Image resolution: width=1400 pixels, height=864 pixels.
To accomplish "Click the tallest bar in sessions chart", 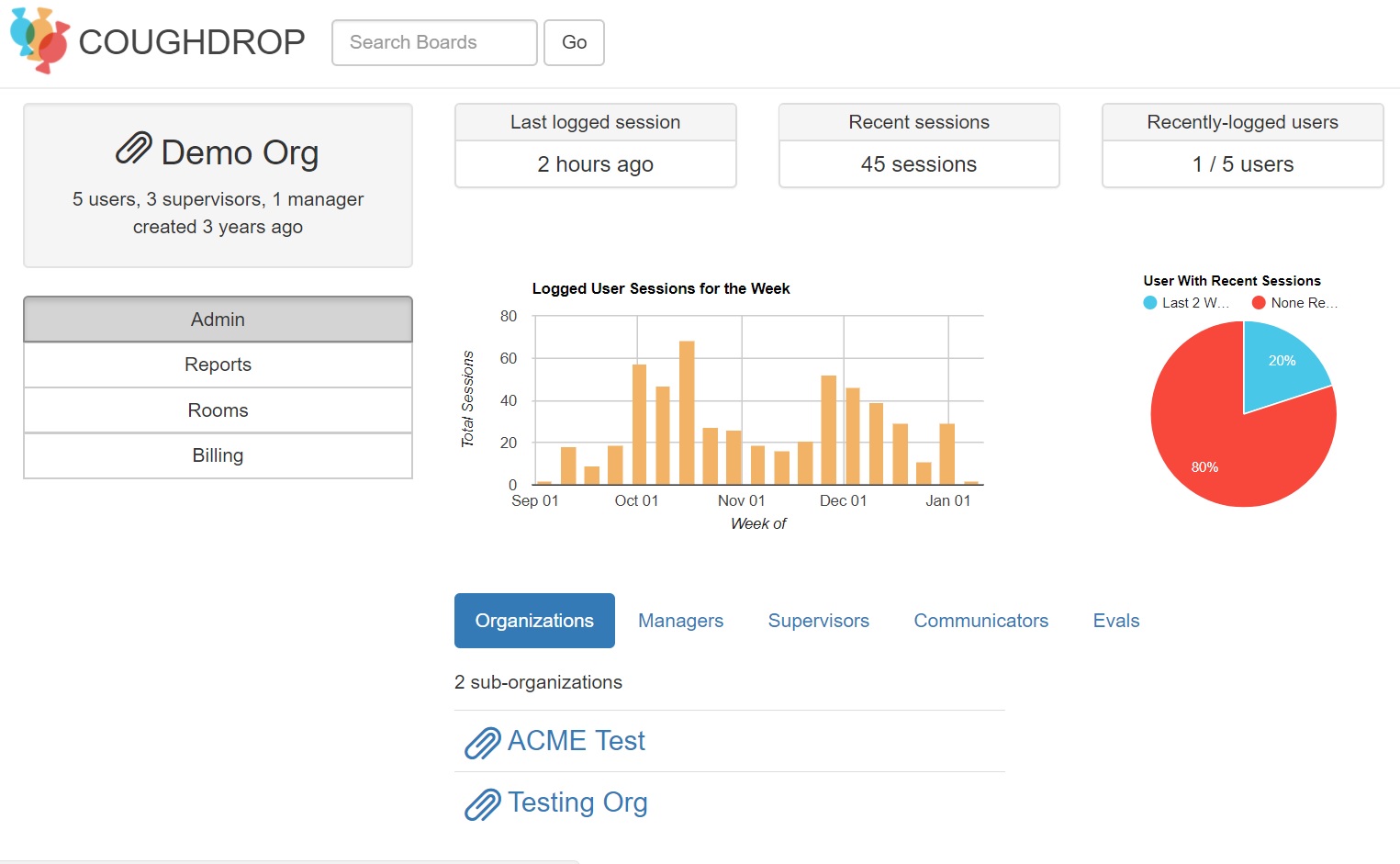I will point(687,412).
